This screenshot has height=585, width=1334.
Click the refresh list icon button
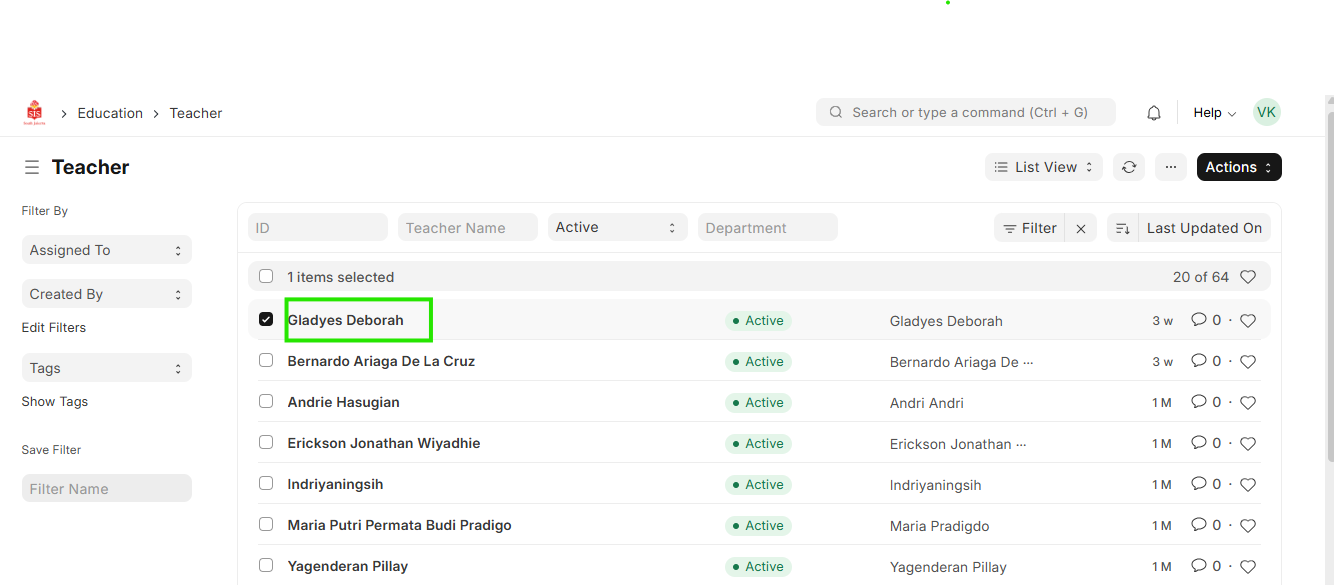point(1129,167)
